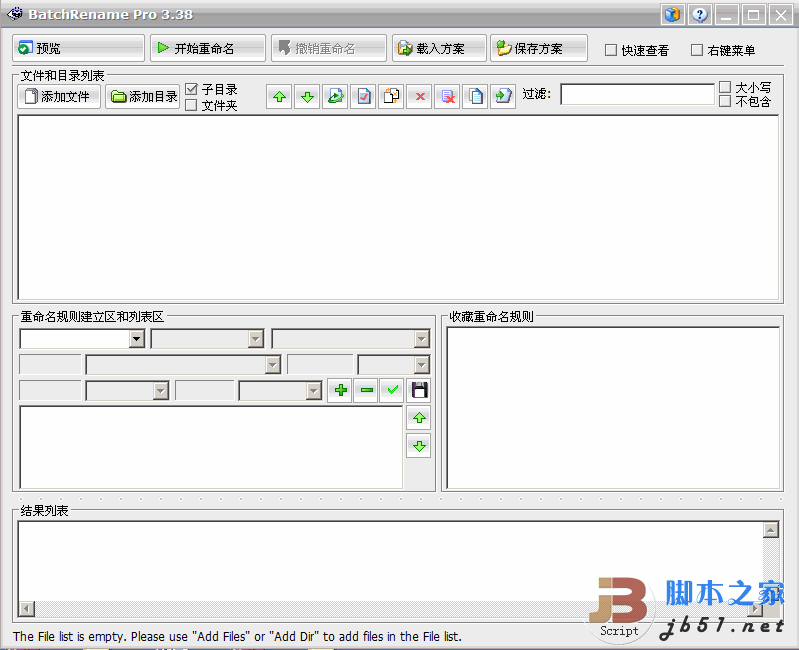Open the second dropdown in the top rule row
The image size is (799, 650).
(x=256, y=339)
